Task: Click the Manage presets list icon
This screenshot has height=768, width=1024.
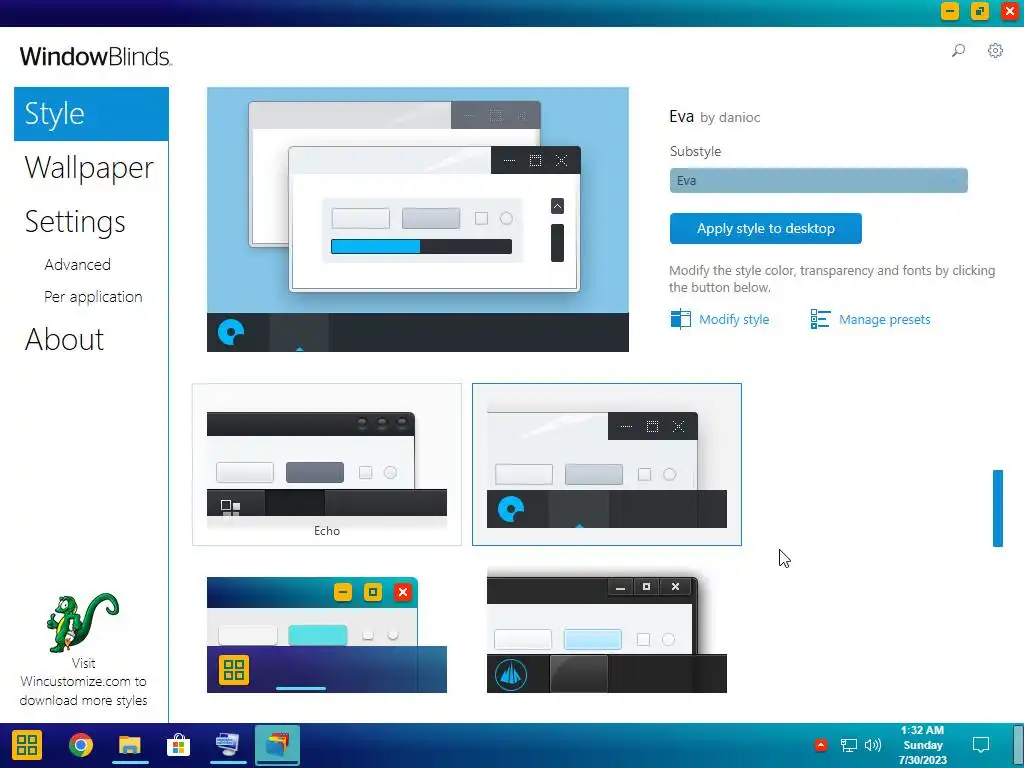Action: click(x=820, y=319)
